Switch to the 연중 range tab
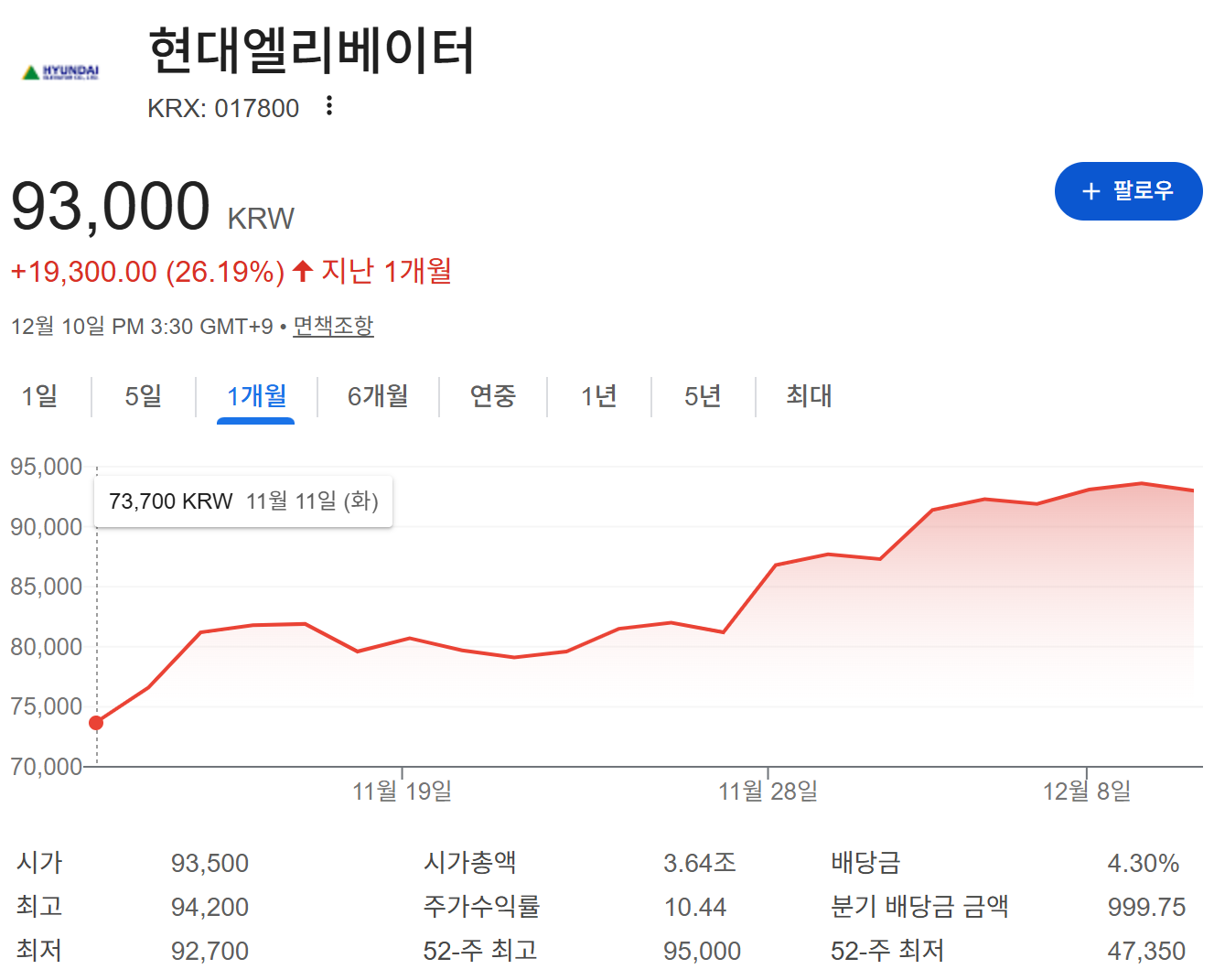 493,396
